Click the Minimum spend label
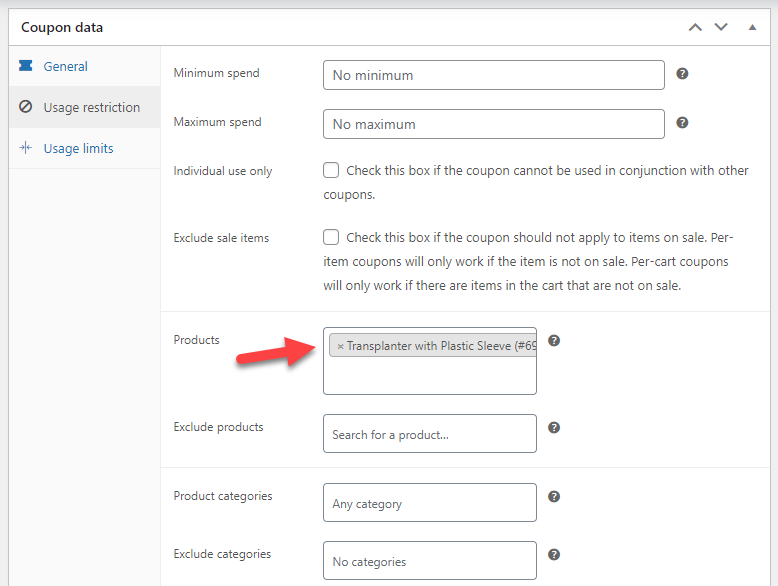This screenshot has height=586, width=778. tap(216, 73)
